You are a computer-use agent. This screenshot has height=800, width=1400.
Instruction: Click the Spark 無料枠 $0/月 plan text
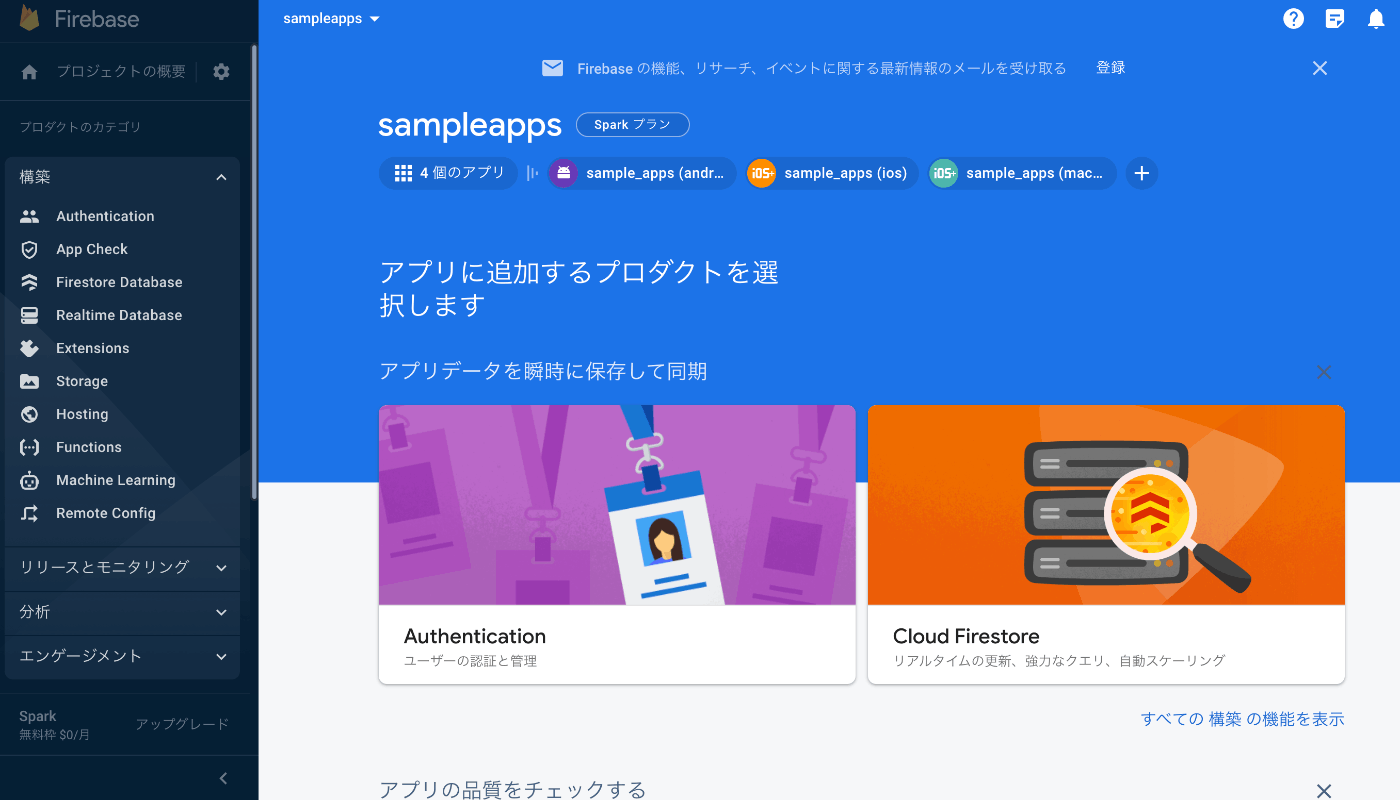coord(54,725)
